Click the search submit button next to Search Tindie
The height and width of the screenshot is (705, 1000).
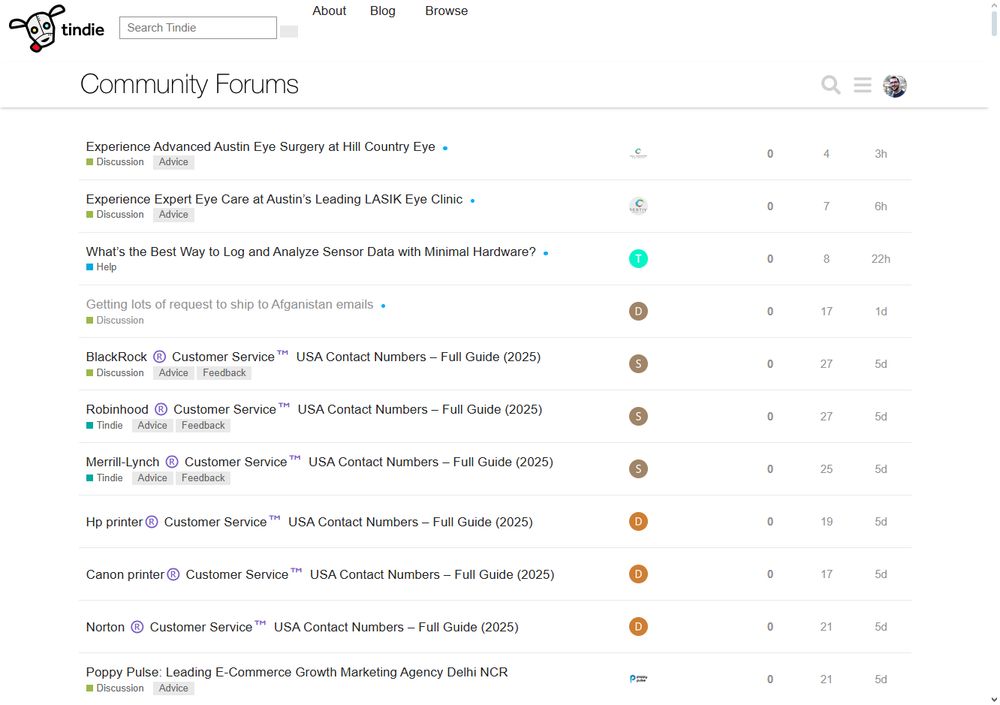289,31
